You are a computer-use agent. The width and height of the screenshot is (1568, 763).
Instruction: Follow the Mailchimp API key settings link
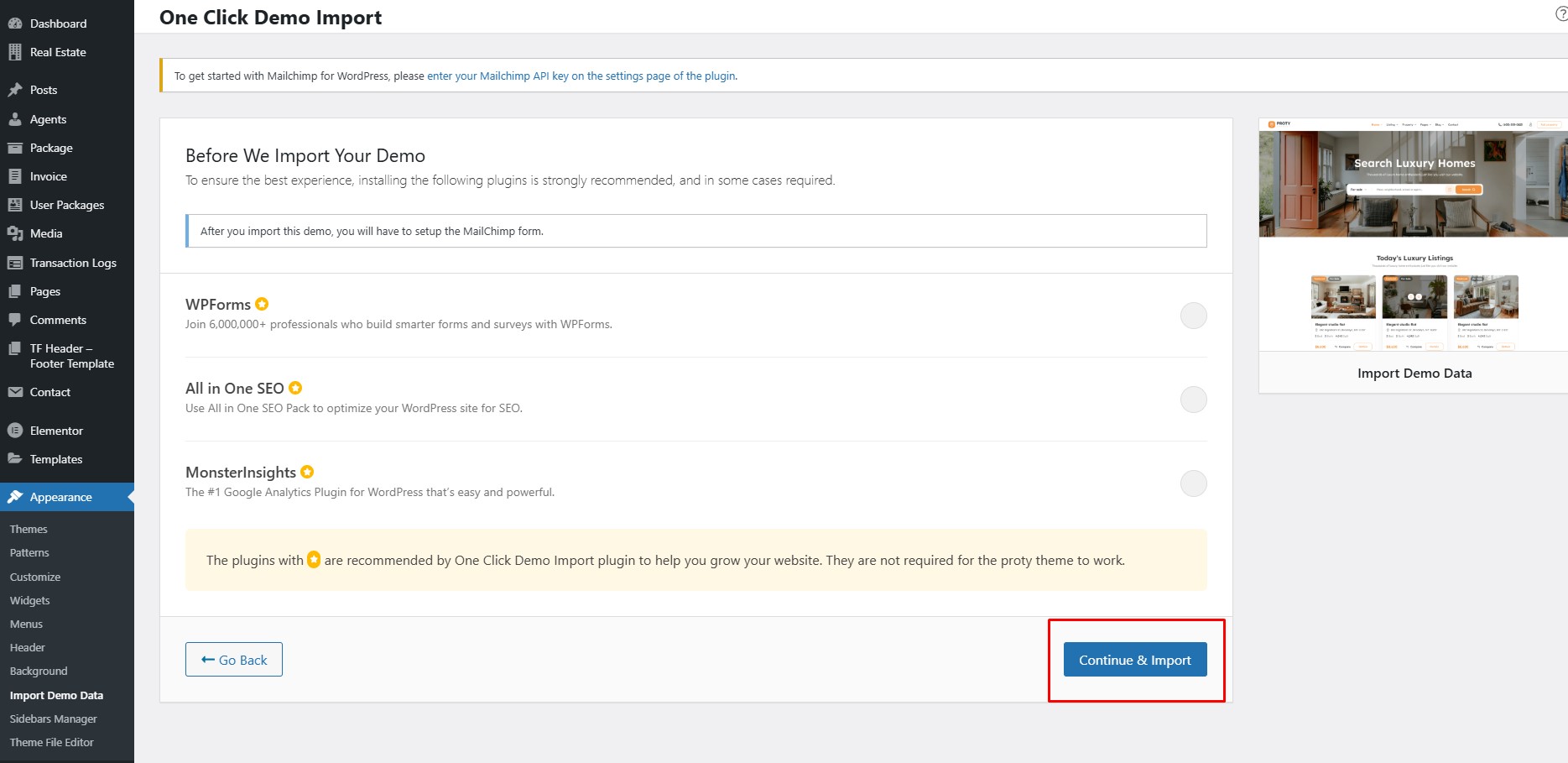coord(581,76)
